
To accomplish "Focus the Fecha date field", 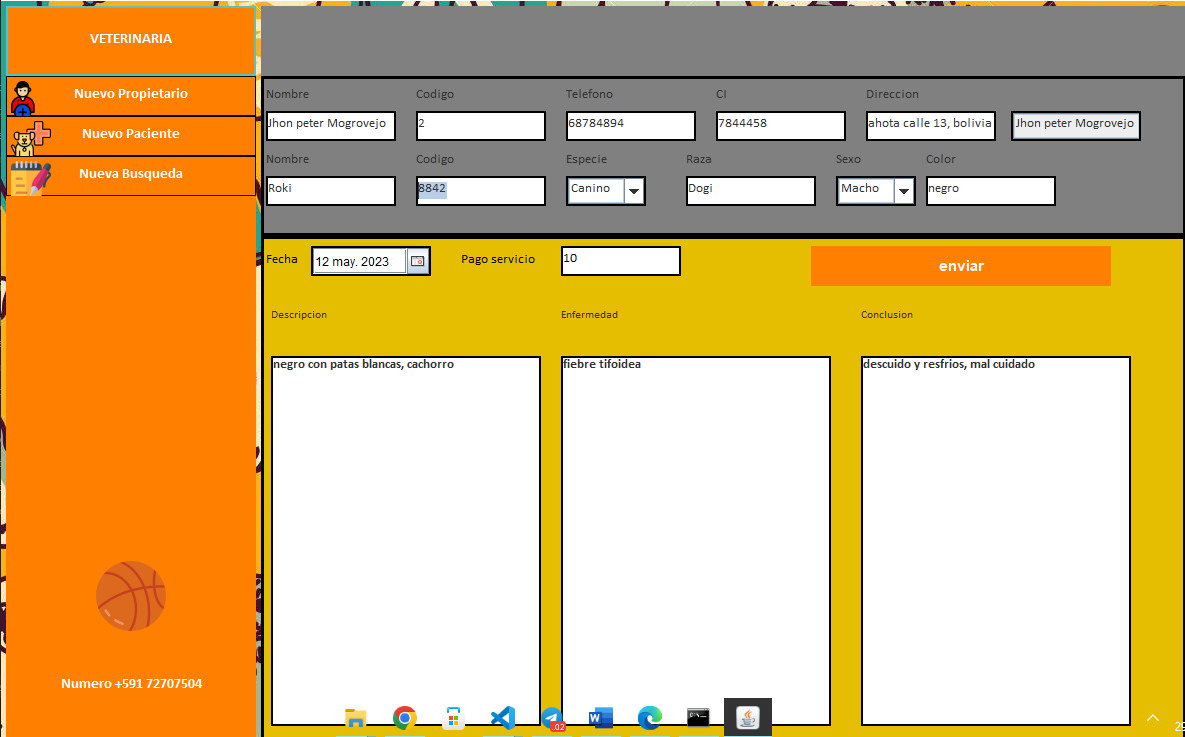I will click(359, 262).
